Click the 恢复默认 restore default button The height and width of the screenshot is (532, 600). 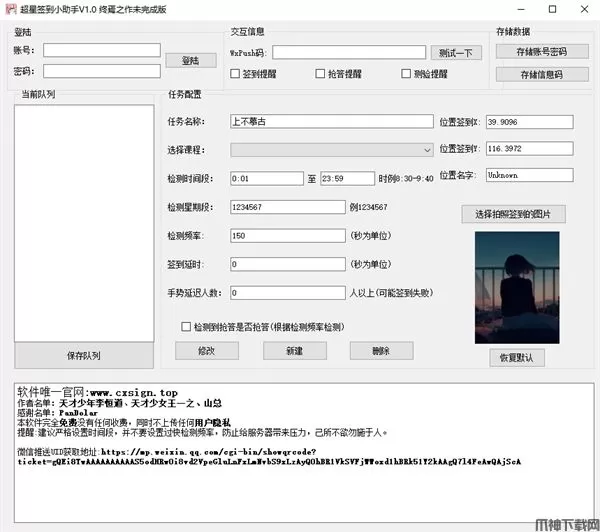pyautogui.click(x=517, y=358)
